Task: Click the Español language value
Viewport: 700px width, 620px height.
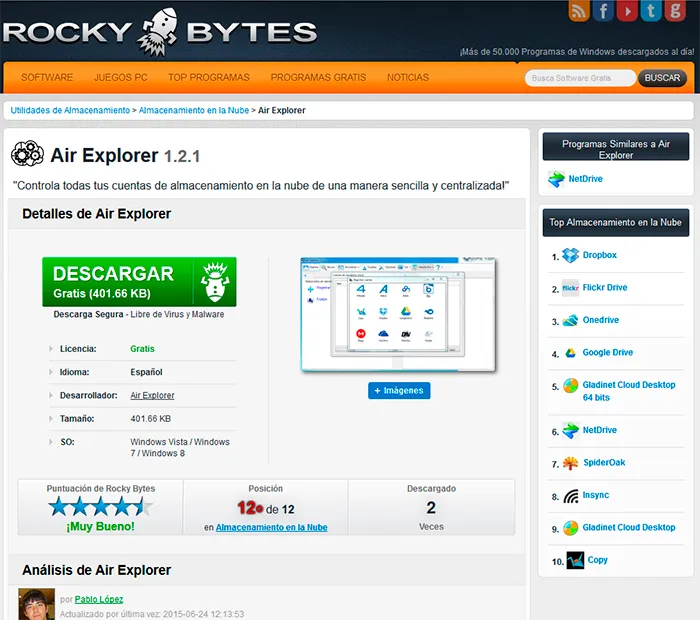Action: pyautogui.click(x=146, y=372)
